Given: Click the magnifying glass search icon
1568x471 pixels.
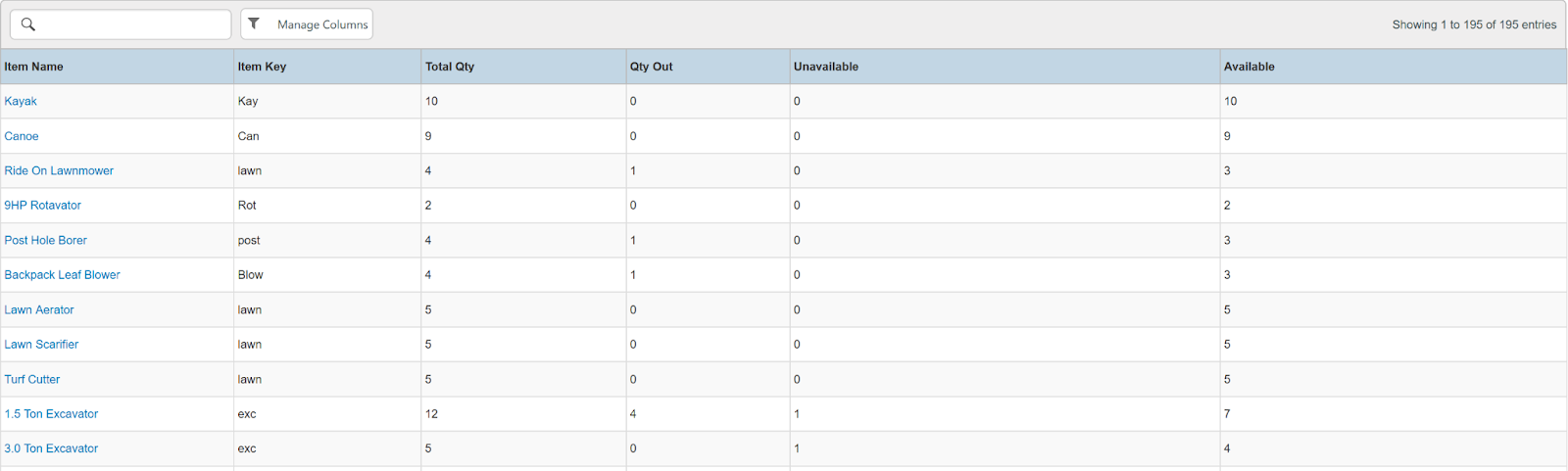Looking at the screenshot, I should coord(28,24).
